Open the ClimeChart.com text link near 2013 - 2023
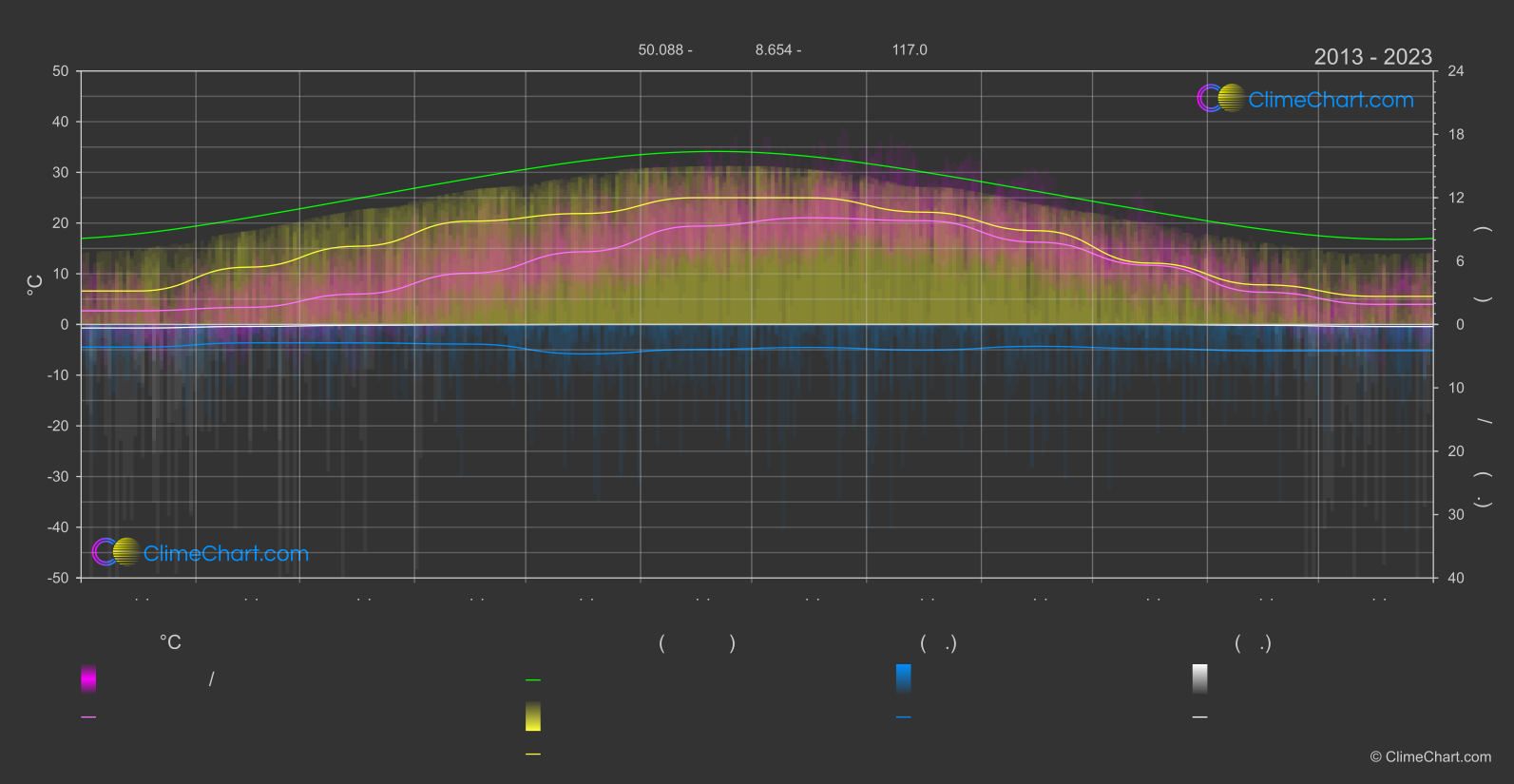 tap(1331, 100)
